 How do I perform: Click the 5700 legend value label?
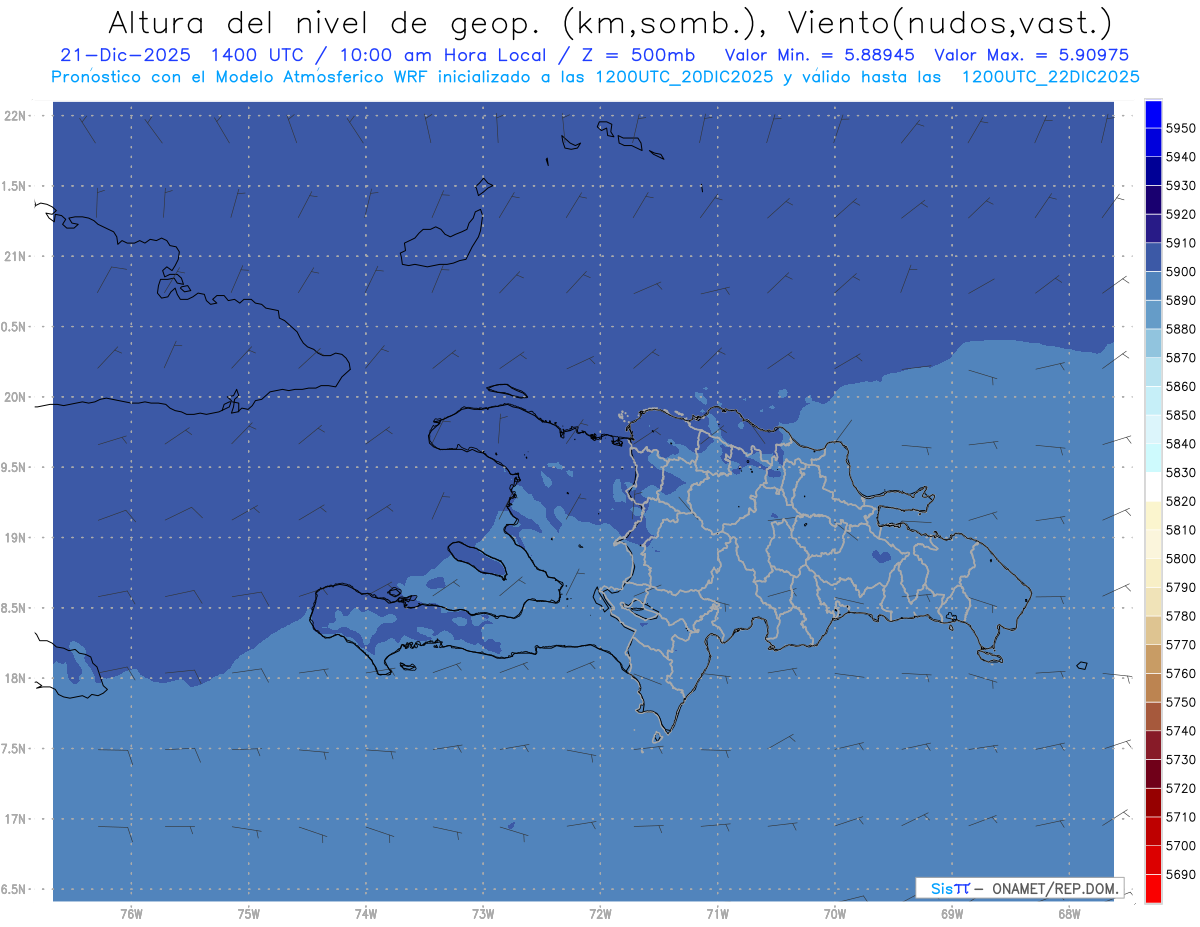tap(1180, 845)
